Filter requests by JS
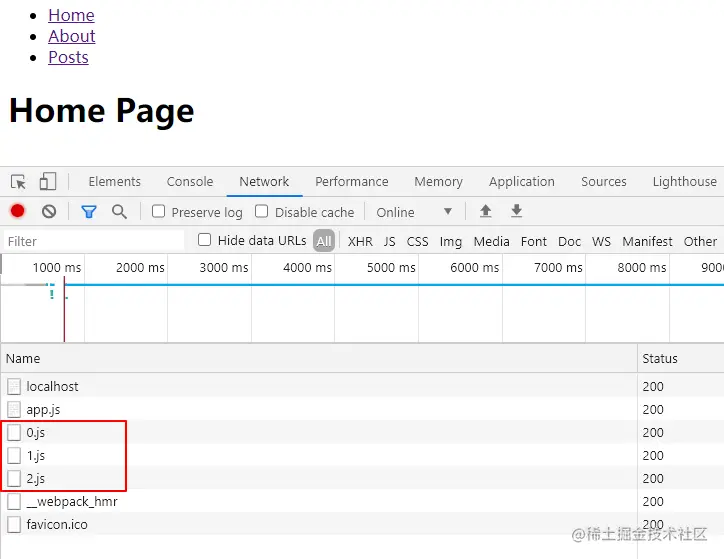 [x=389, y=241]
